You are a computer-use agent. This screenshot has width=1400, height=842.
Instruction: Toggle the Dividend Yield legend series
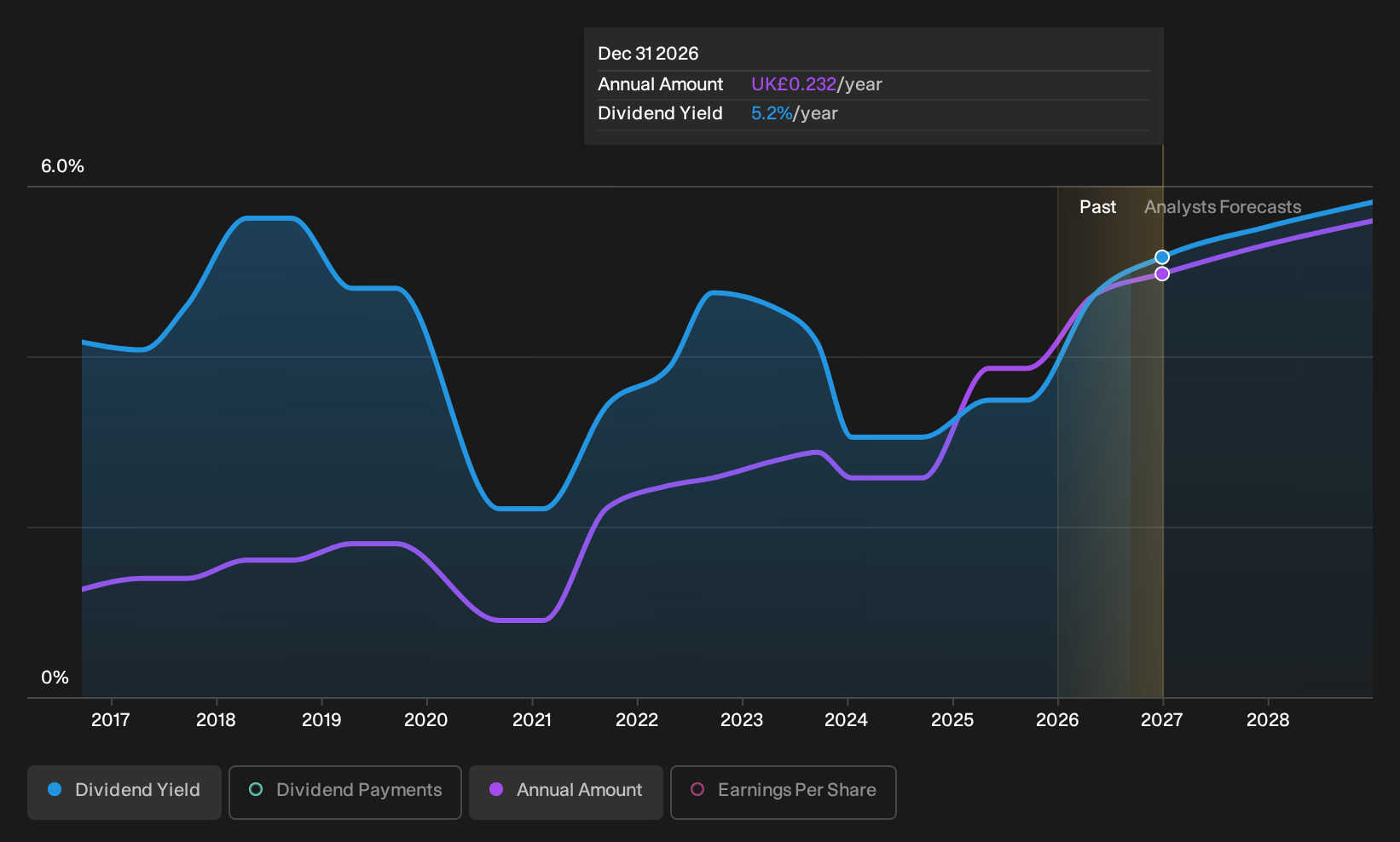pyautogui.click(x=124, y=793)
